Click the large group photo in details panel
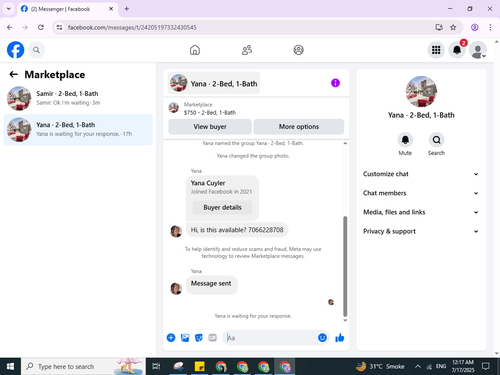The height and width of the screenshot is (375, 500). [421, 91]
